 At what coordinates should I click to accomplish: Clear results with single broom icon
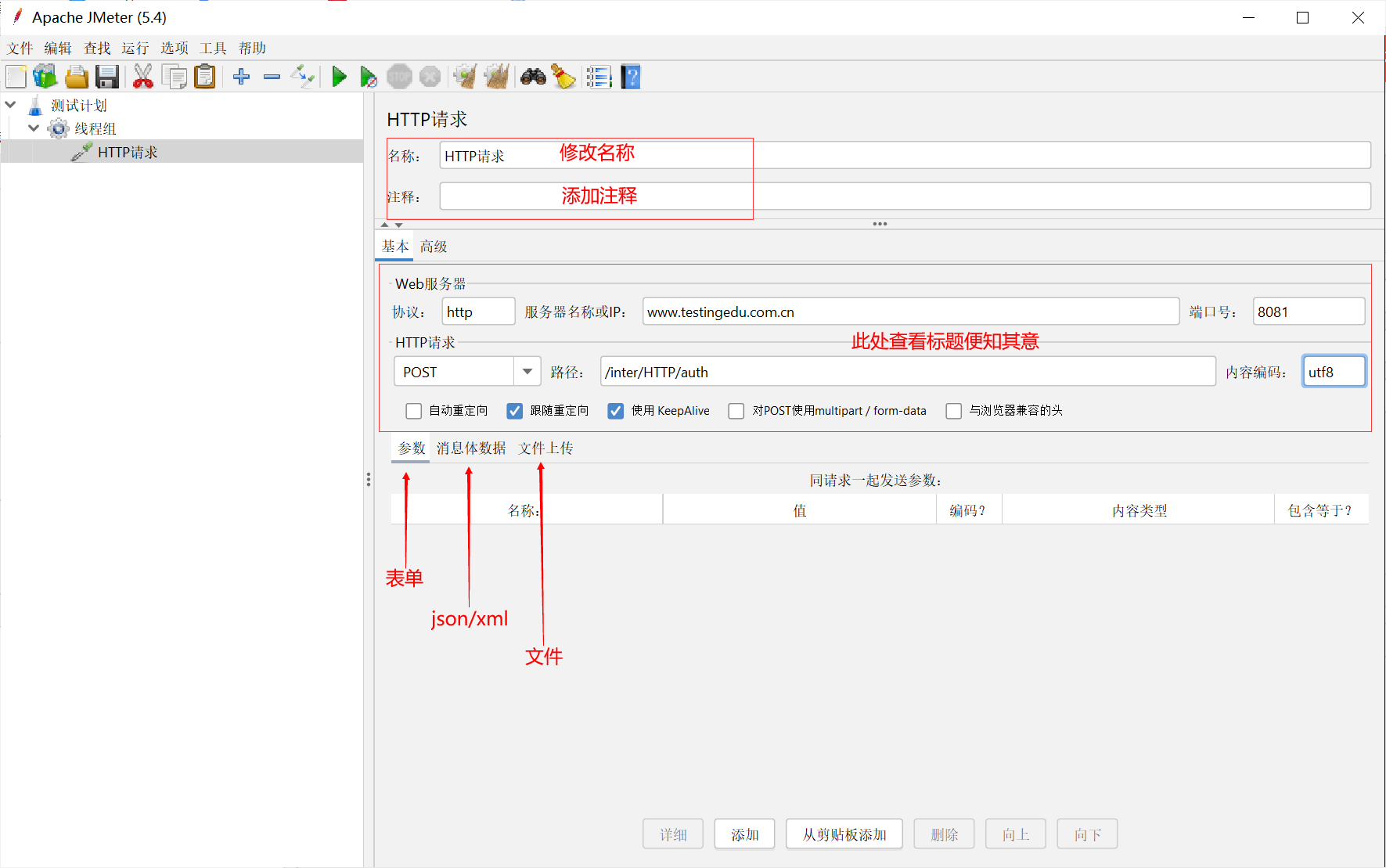(x=465, y=77)
